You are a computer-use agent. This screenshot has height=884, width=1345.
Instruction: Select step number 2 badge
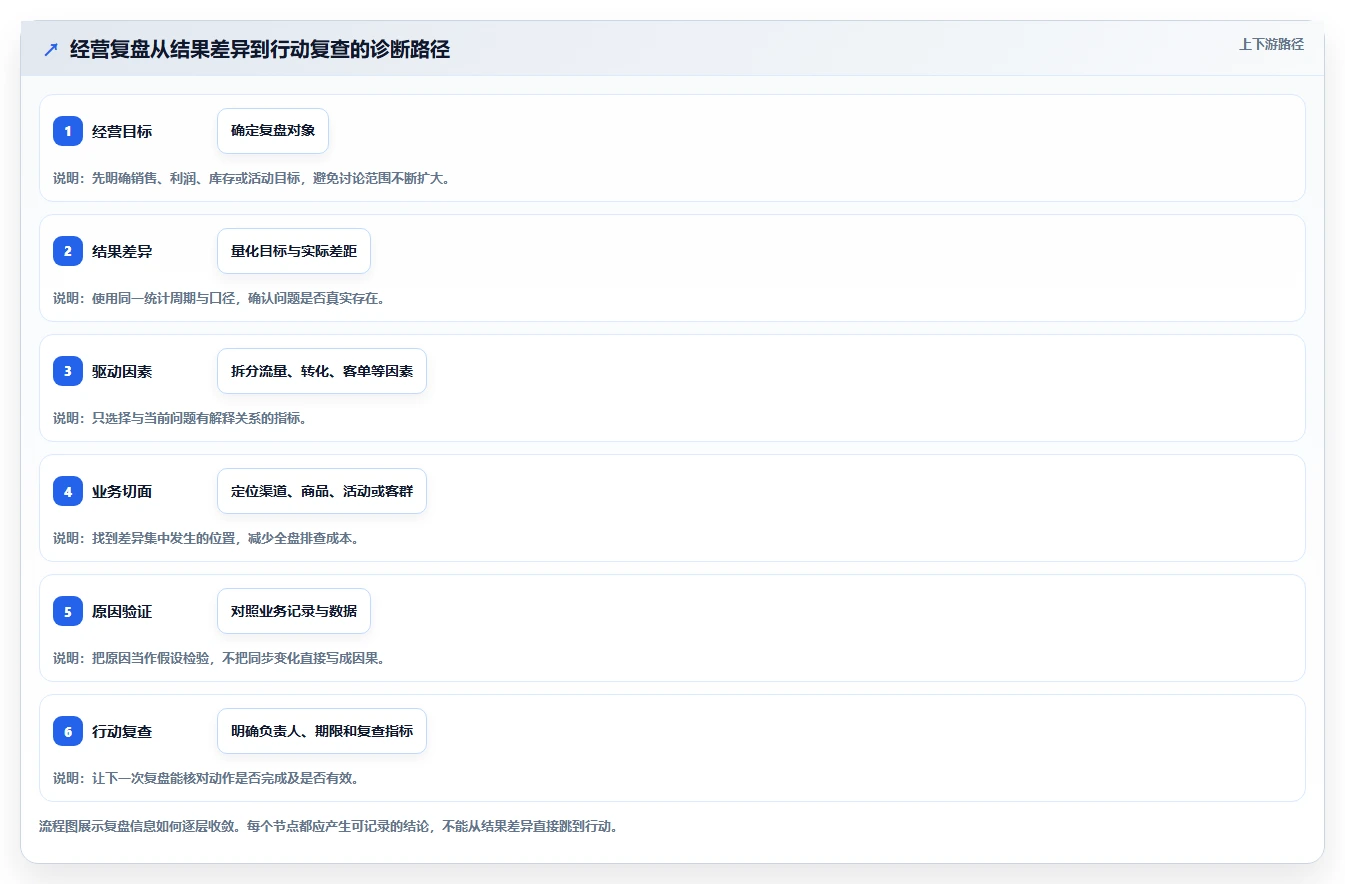point(68,251)
